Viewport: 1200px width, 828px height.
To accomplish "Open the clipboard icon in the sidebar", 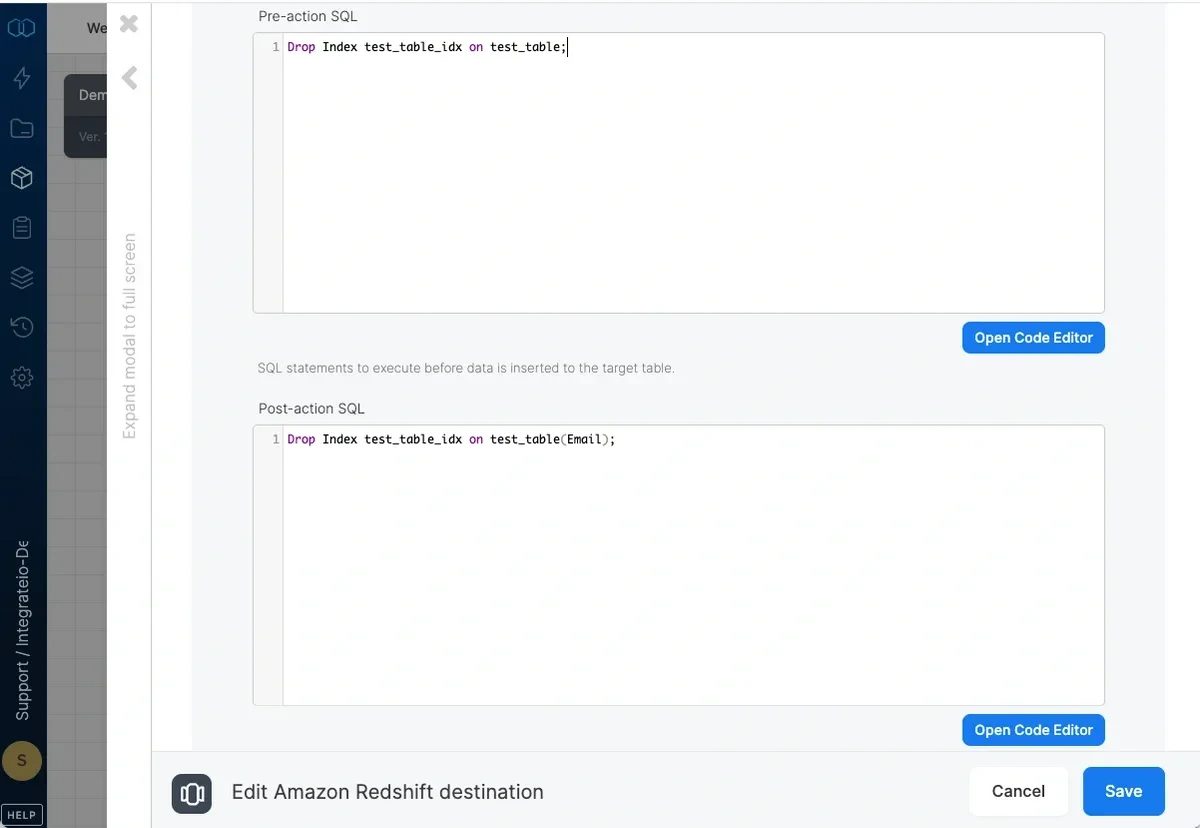I will 22,227.
